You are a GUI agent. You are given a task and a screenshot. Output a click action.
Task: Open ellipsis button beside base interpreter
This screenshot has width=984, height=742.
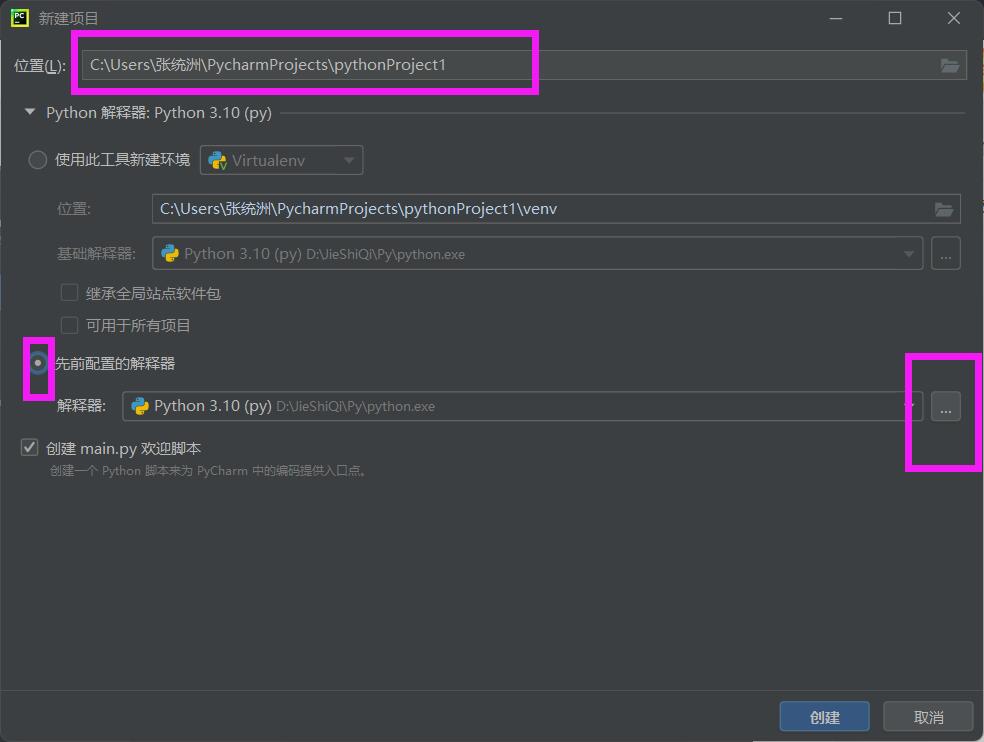946,254
